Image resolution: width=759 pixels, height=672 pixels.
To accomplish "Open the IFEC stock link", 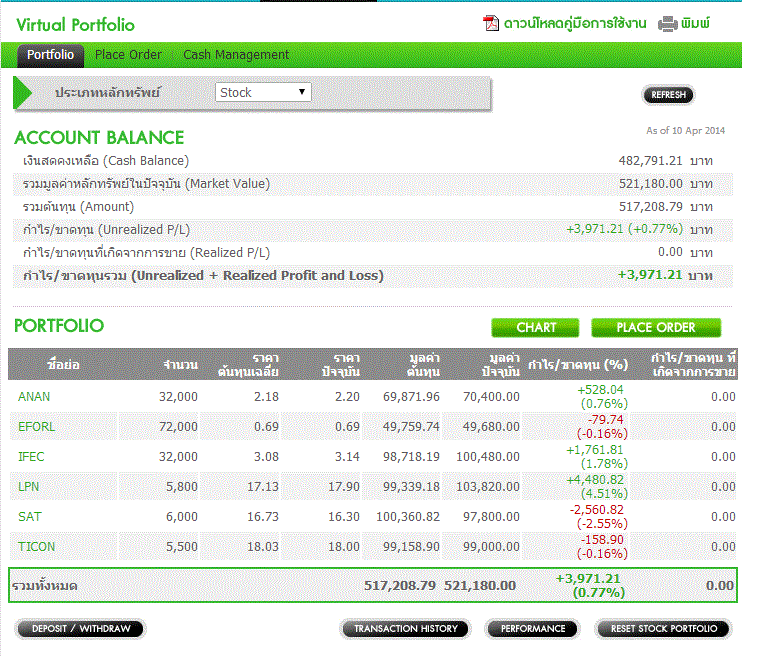I will (x=31, y=457).
